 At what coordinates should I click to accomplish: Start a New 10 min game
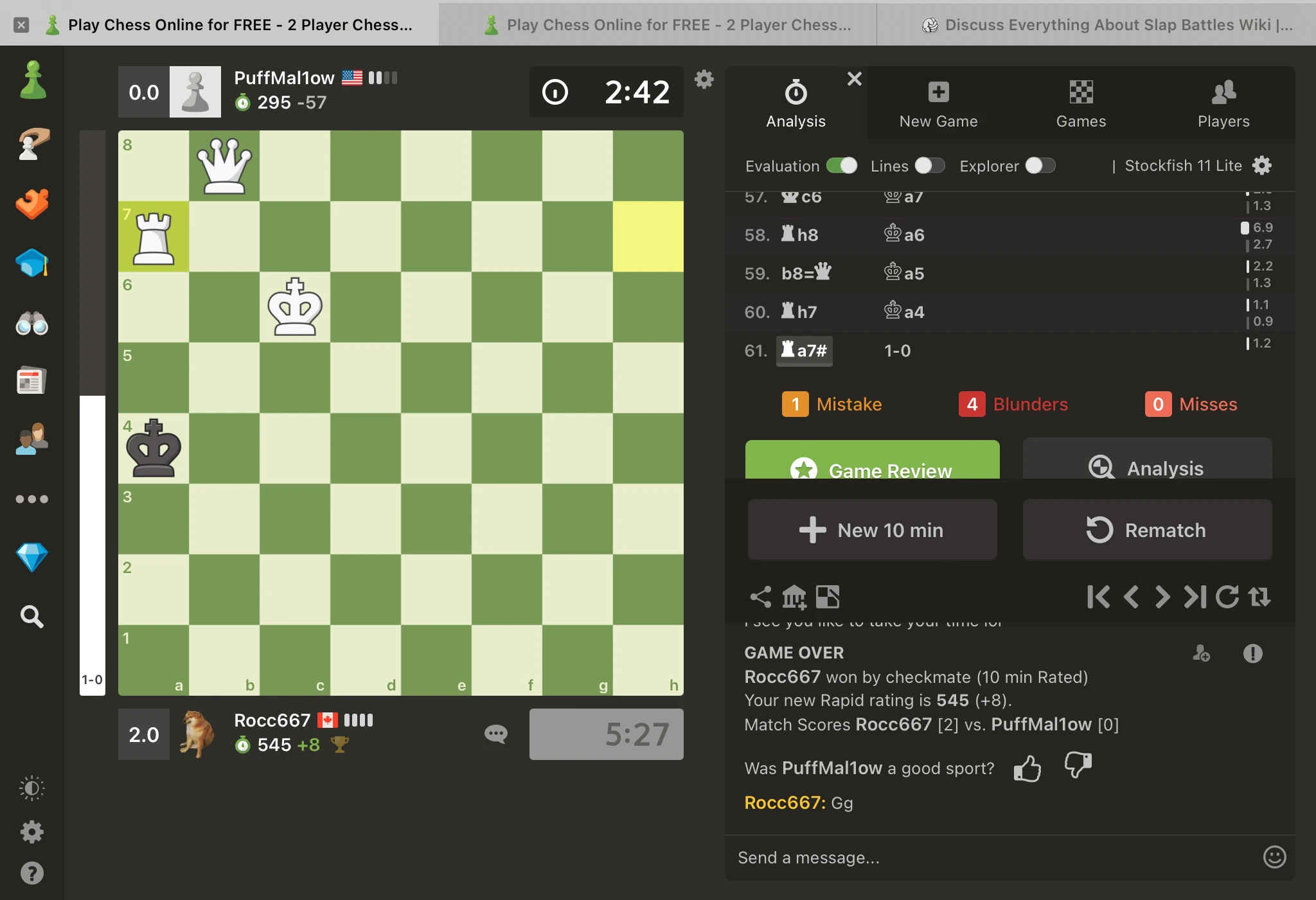tap(872, 530)
